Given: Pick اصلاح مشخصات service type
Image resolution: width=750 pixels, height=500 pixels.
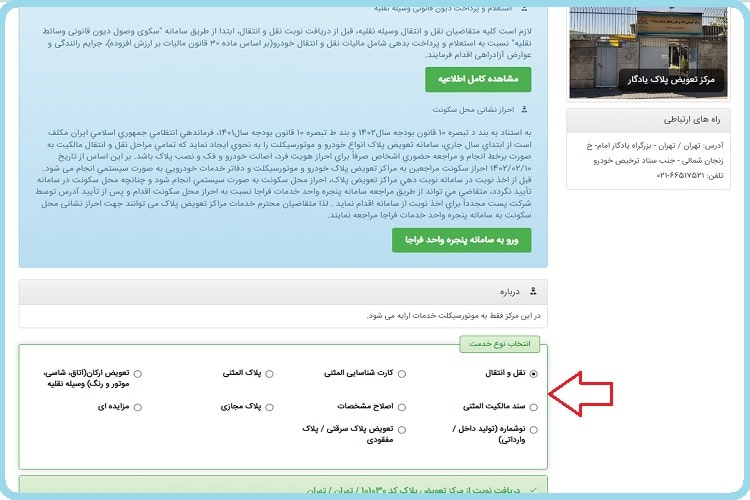Looking at the screenshot, I should pyautogui.click(x=402, y=407).
